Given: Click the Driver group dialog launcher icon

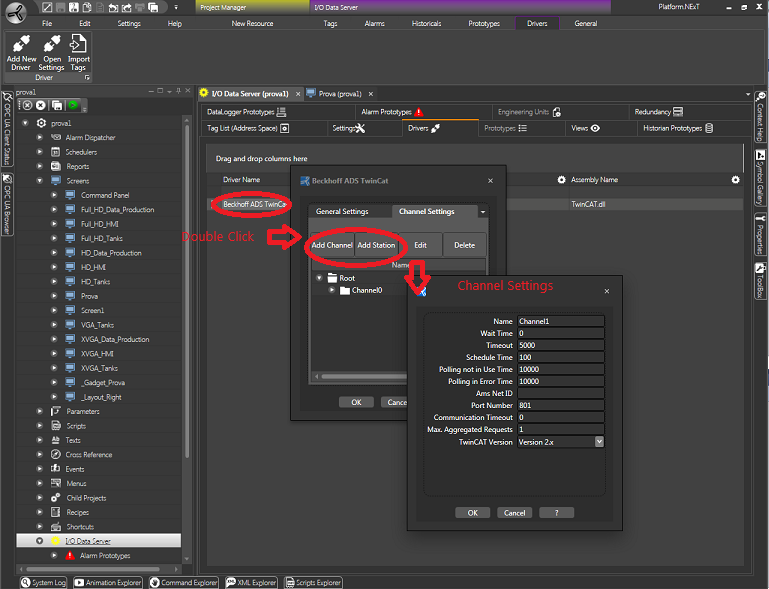Looking at the screenshot, I should click(87, 77).
